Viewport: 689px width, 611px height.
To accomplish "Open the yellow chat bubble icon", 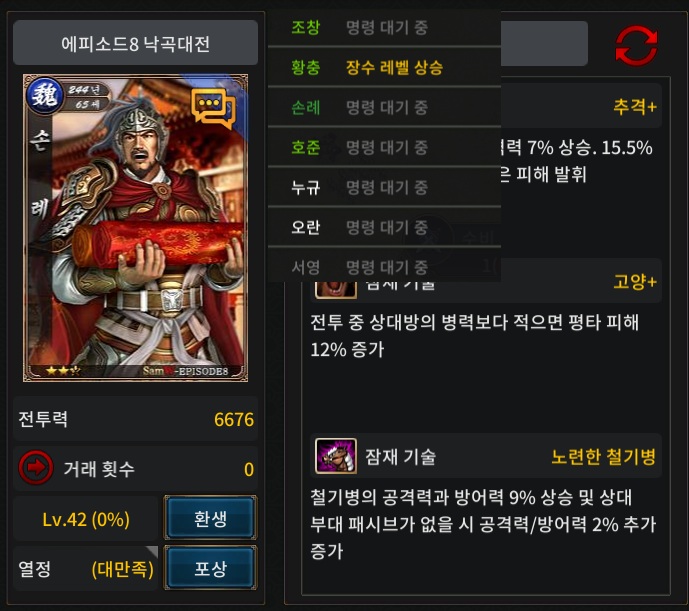I will (x=214, y=108).
